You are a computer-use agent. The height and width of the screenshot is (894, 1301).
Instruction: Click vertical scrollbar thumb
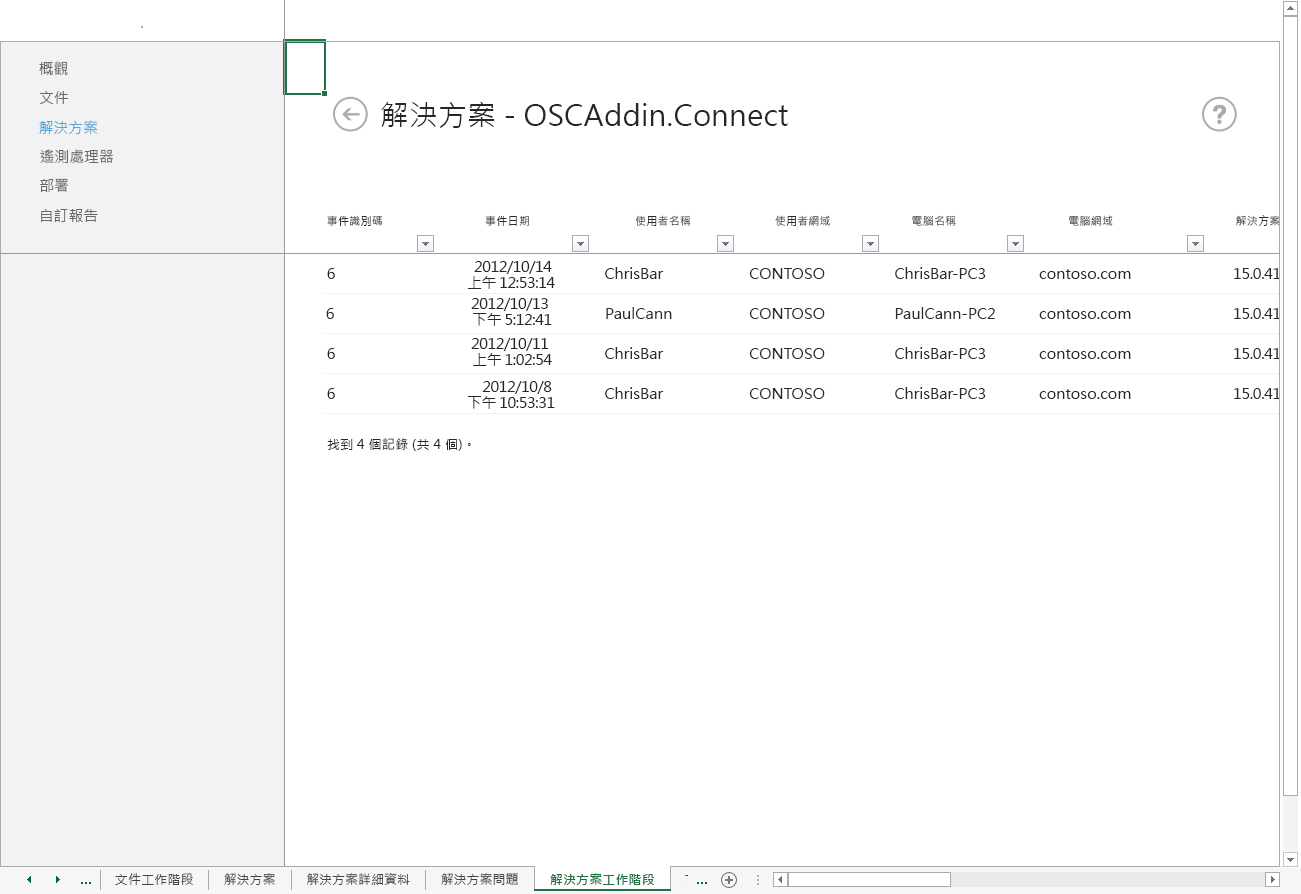coord(1290,405)
